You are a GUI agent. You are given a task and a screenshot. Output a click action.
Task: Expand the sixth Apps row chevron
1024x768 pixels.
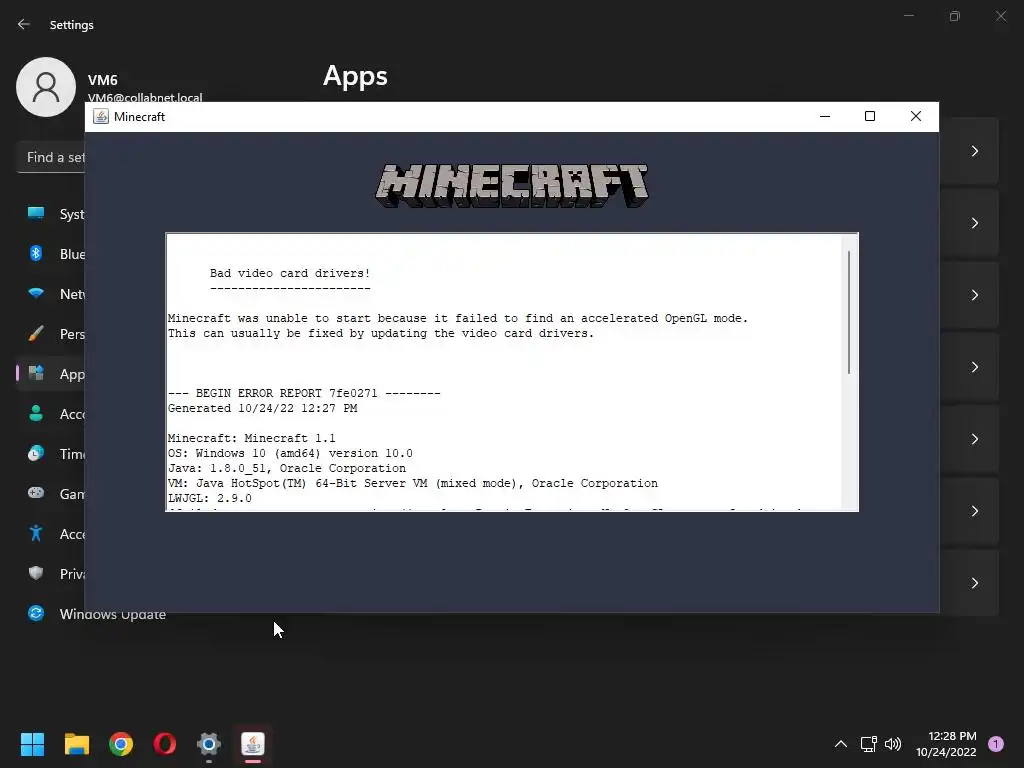click(974, 511)
